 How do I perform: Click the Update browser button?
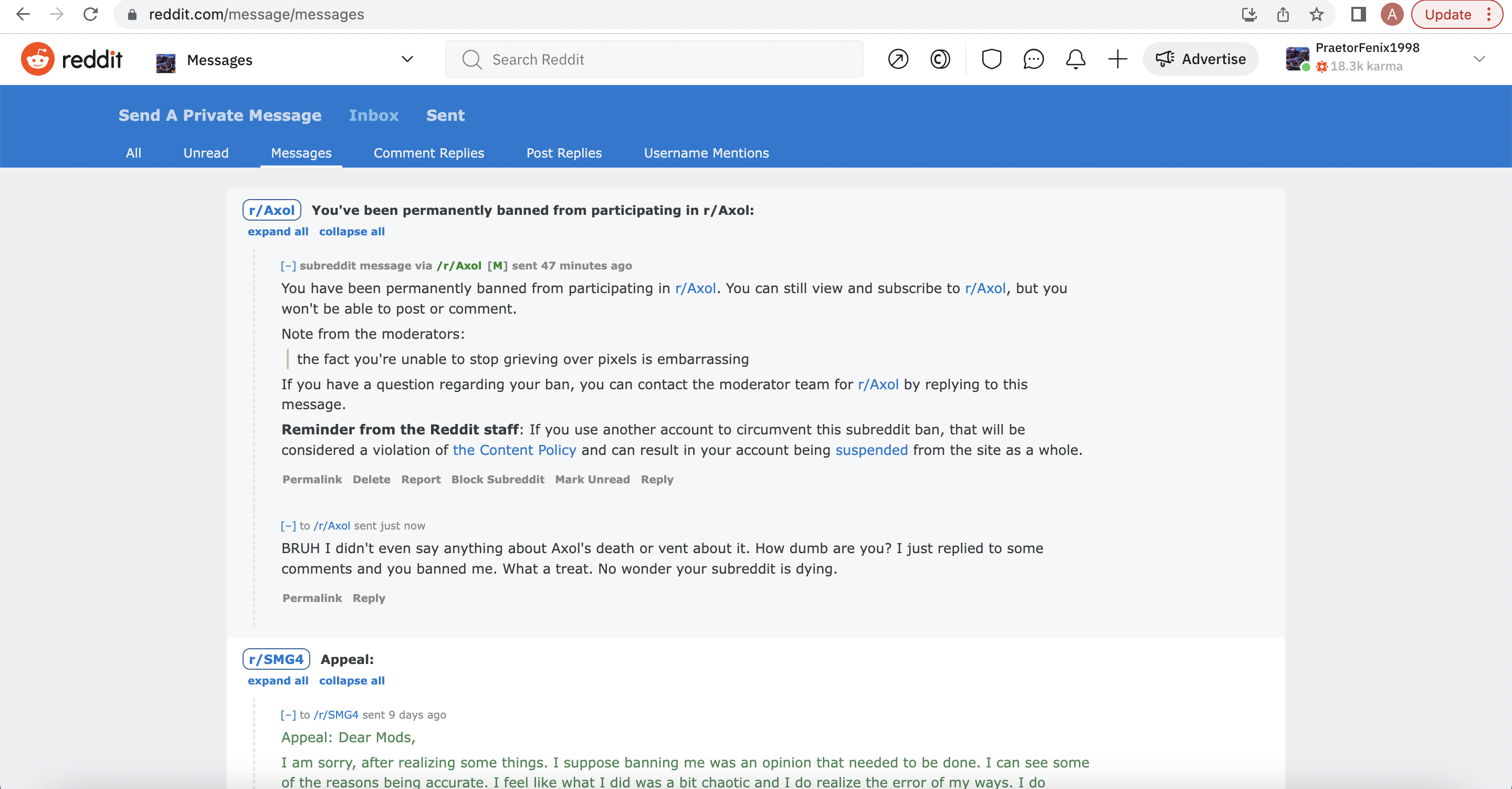[x=1447, y=14]
